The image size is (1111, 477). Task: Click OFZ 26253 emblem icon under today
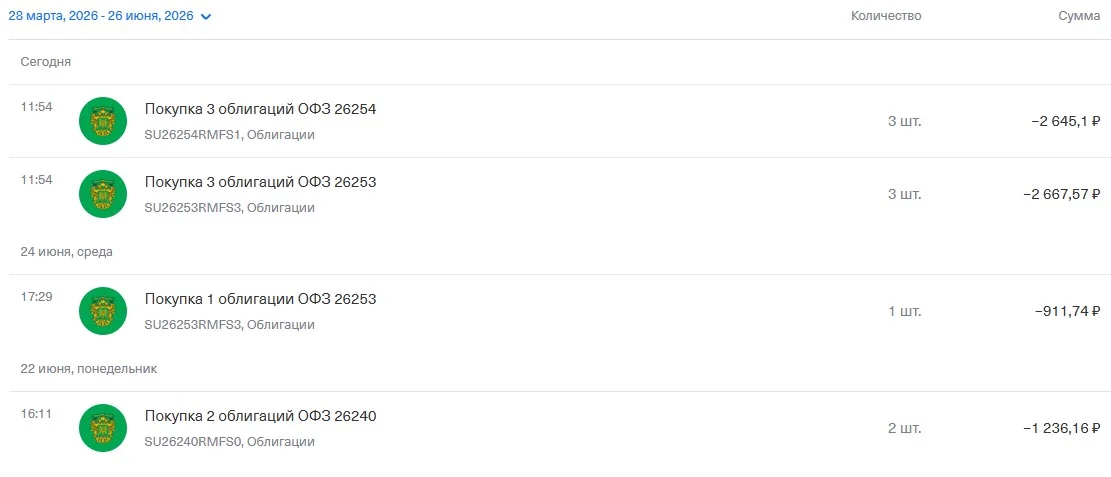pyautogui.click(x=103, y=194)
